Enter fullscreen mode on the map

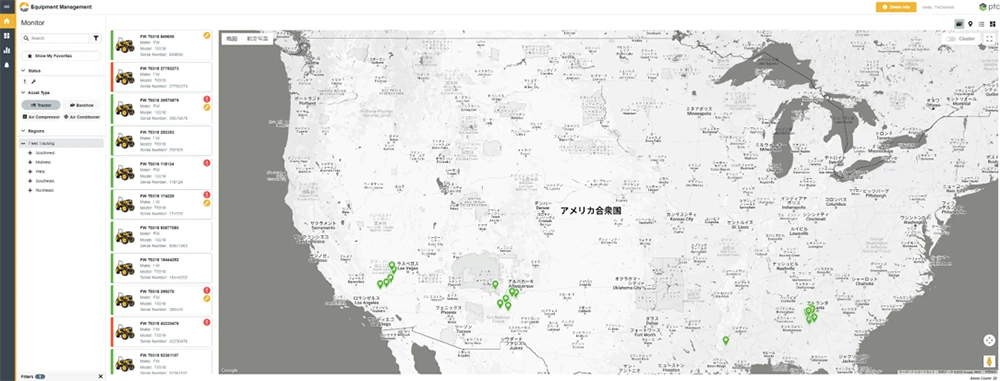(989, 39)
